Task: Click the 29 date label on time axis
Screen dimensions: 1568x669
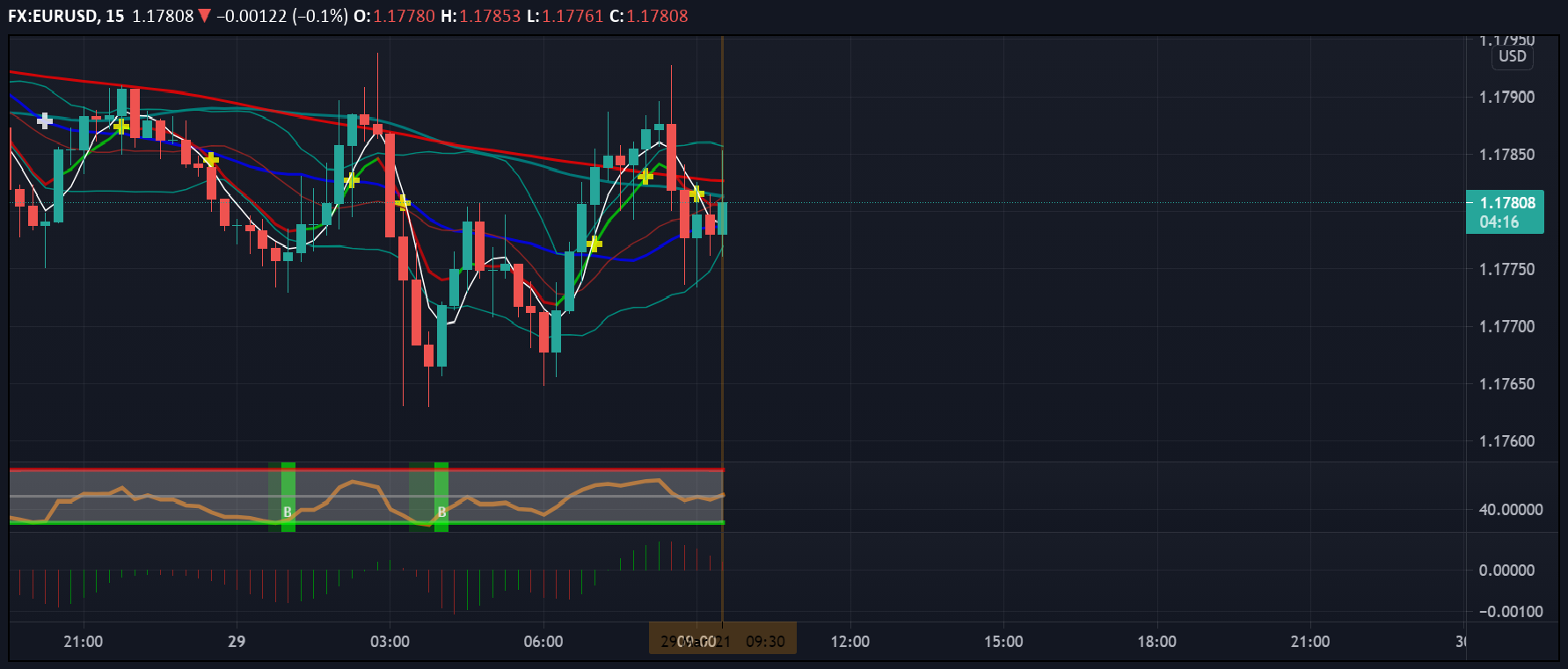Action: (x=237, y=642)
